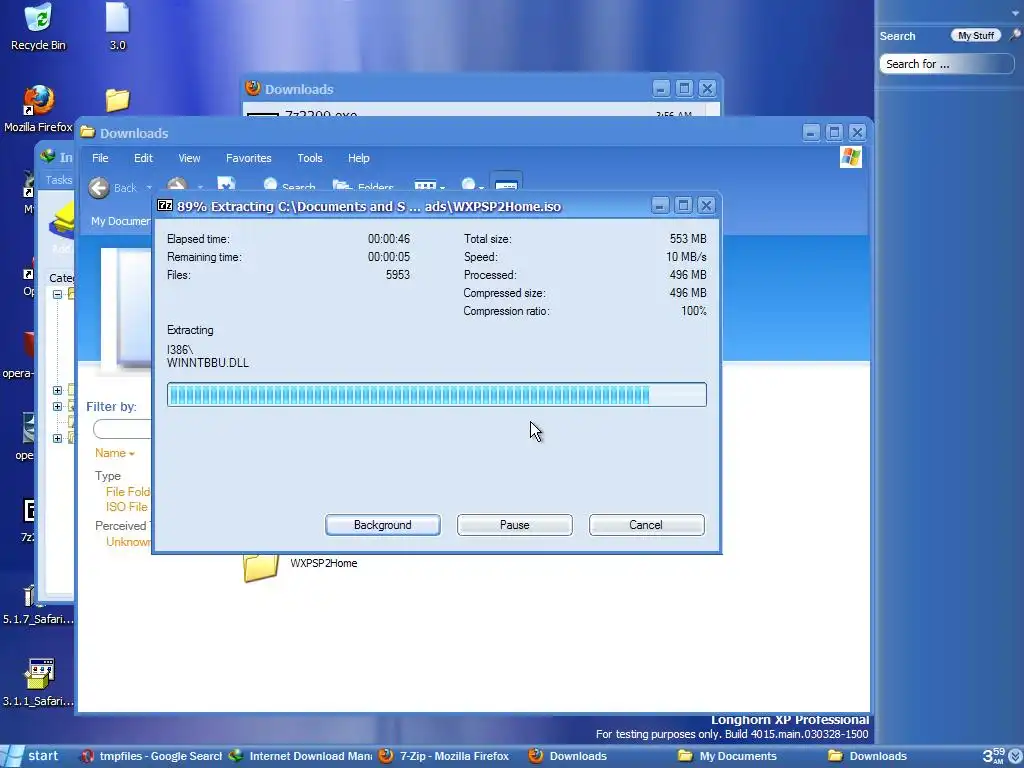This screenshot has width=1024, height=768.
Task: Click the My Documents breadcrumb in Downloads
Action: 121,221
